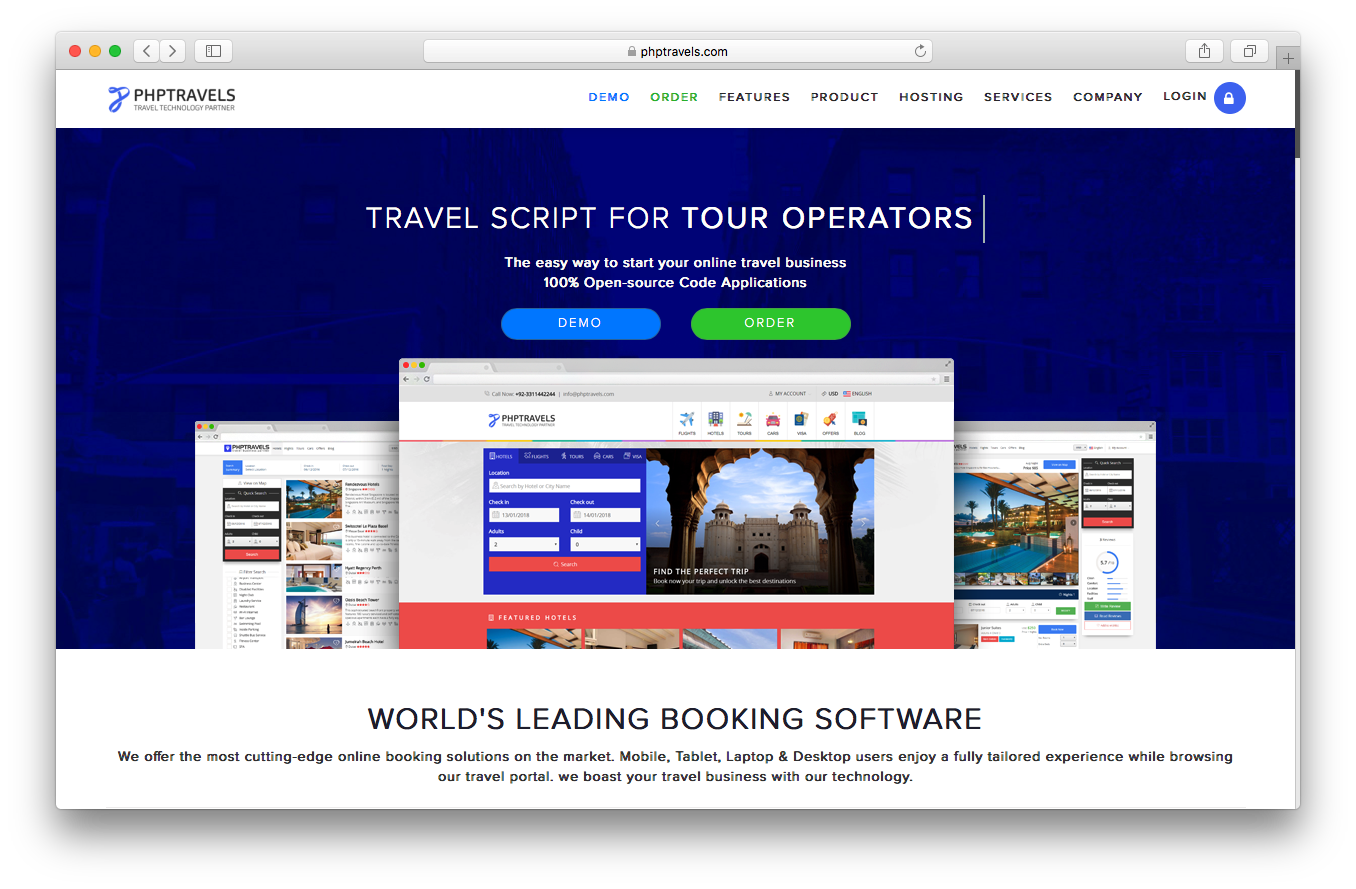
Task: Click the blue lock icon beside LOGIN
Action: [1230, 97]
